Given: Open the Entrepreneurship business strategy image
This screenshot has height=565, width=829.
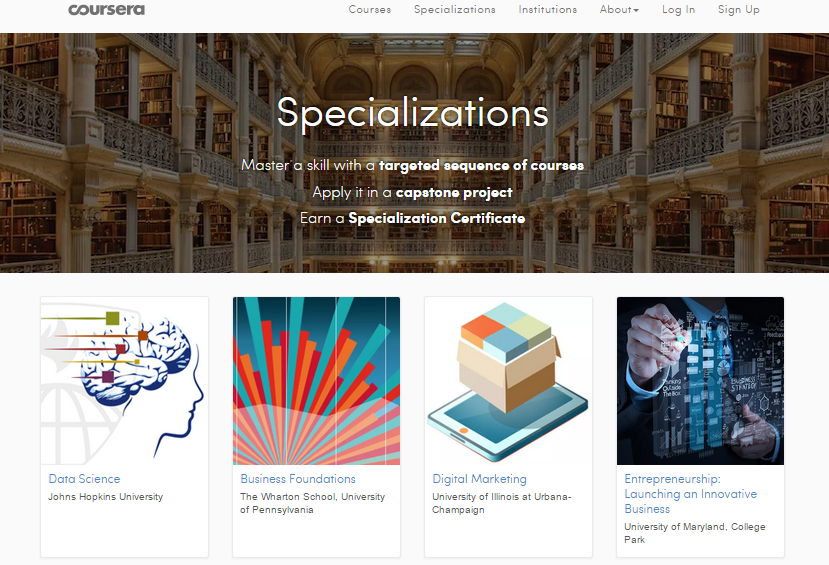Looking at the screenshot, I should [x=700, y=381].
